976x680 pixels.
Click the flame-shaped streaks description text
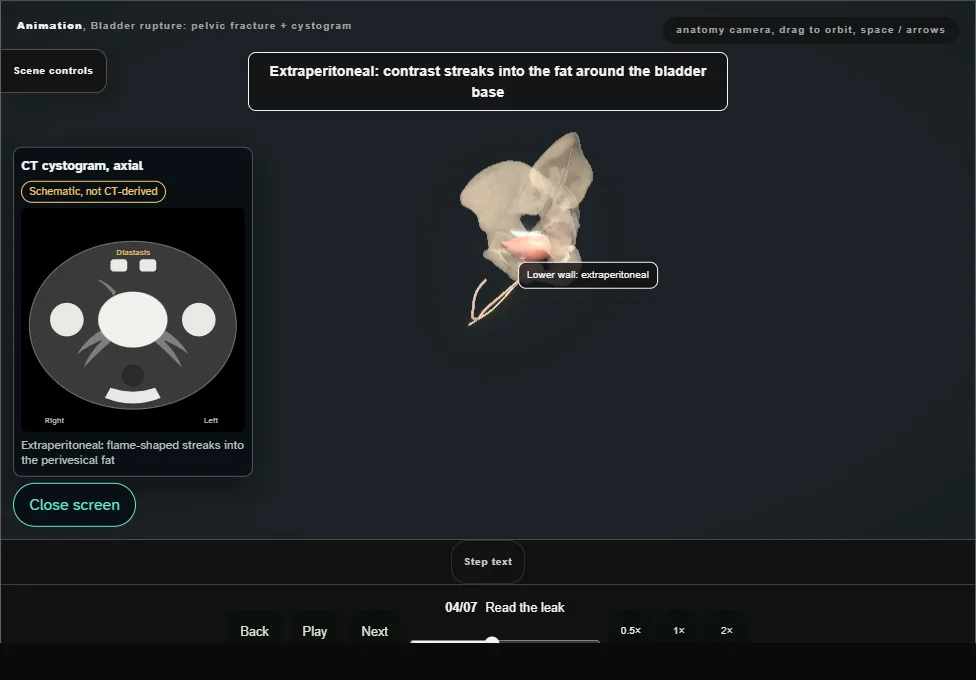[x=133, y=453]
